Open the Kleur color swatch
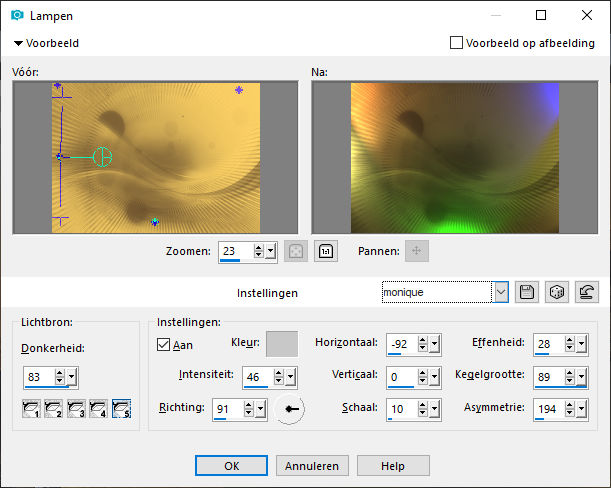The height and width of the screenshot is (488, 611). point(282,344)
